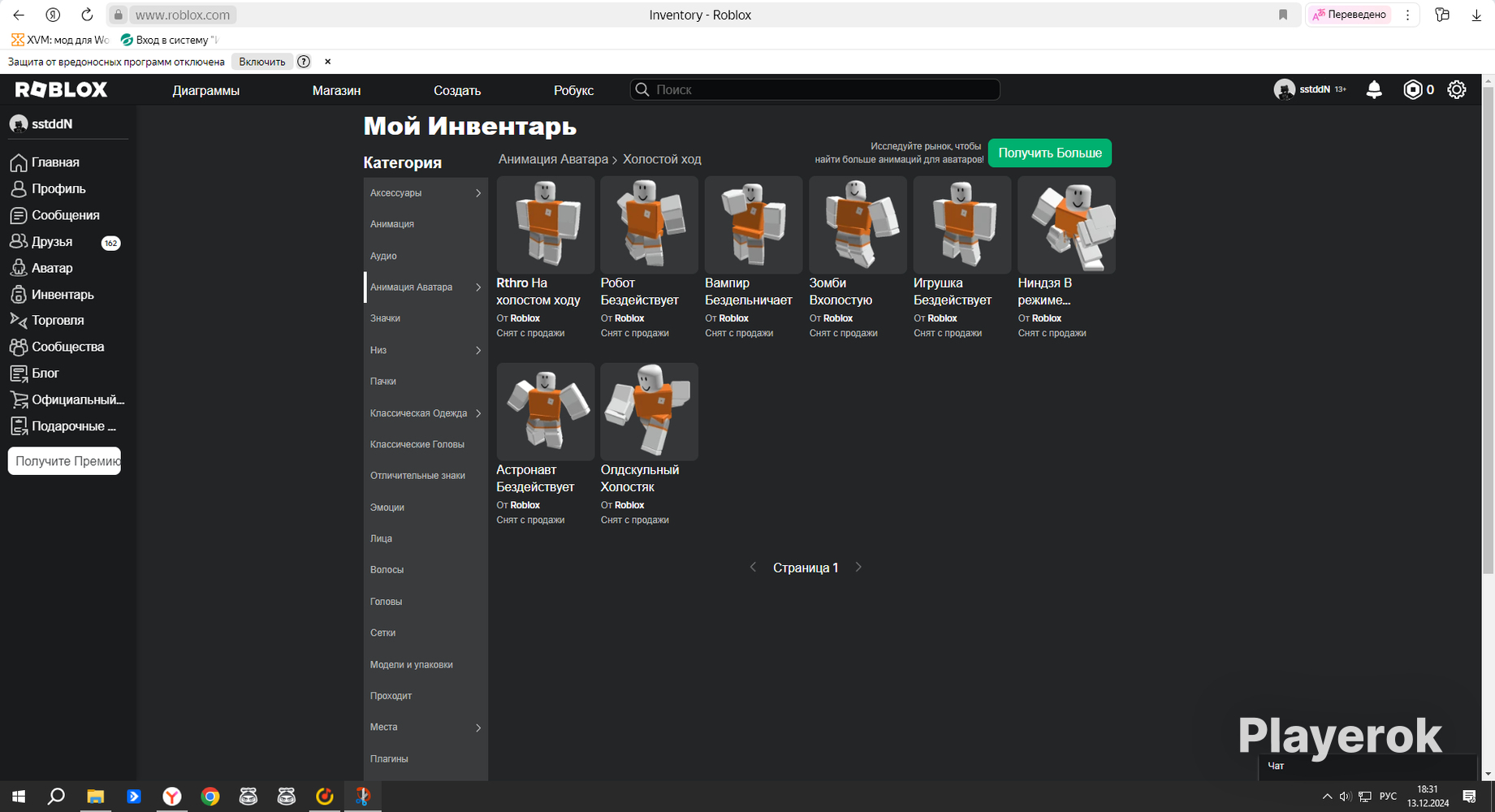Screen dimensions: 1495x812
Task: Click the Roblox logo
Action: (62, 89)
